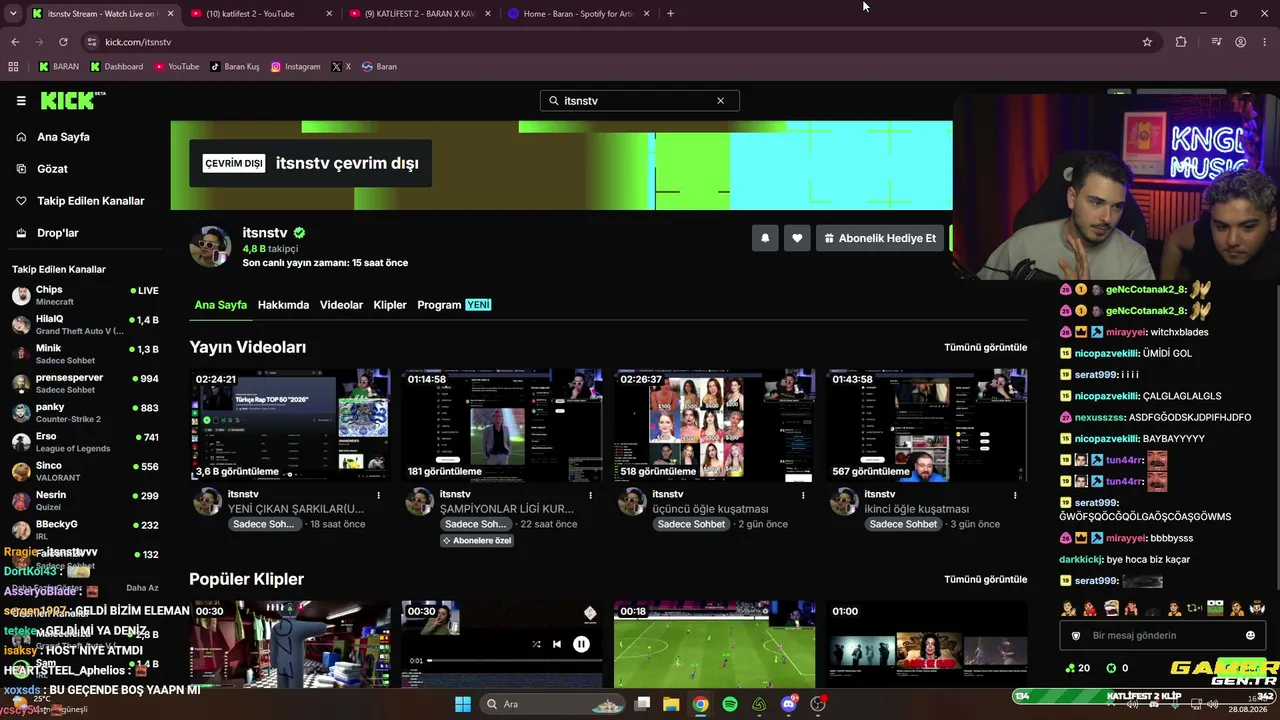Open the Chrome three-dot menu
The image size is (1280, 720).
(1265, 42)
